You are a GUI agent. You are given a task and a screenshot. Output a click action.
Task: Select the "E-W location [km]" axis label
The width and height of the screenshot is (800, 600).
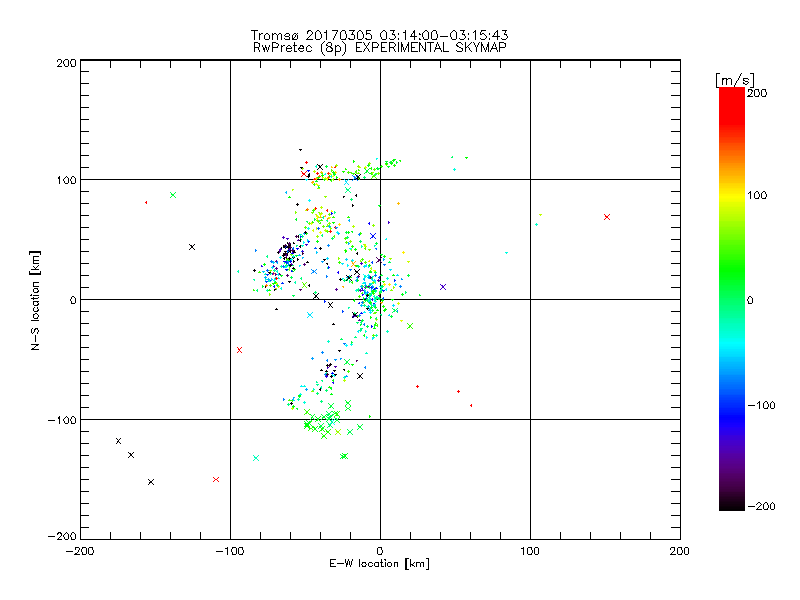[379, 564]
